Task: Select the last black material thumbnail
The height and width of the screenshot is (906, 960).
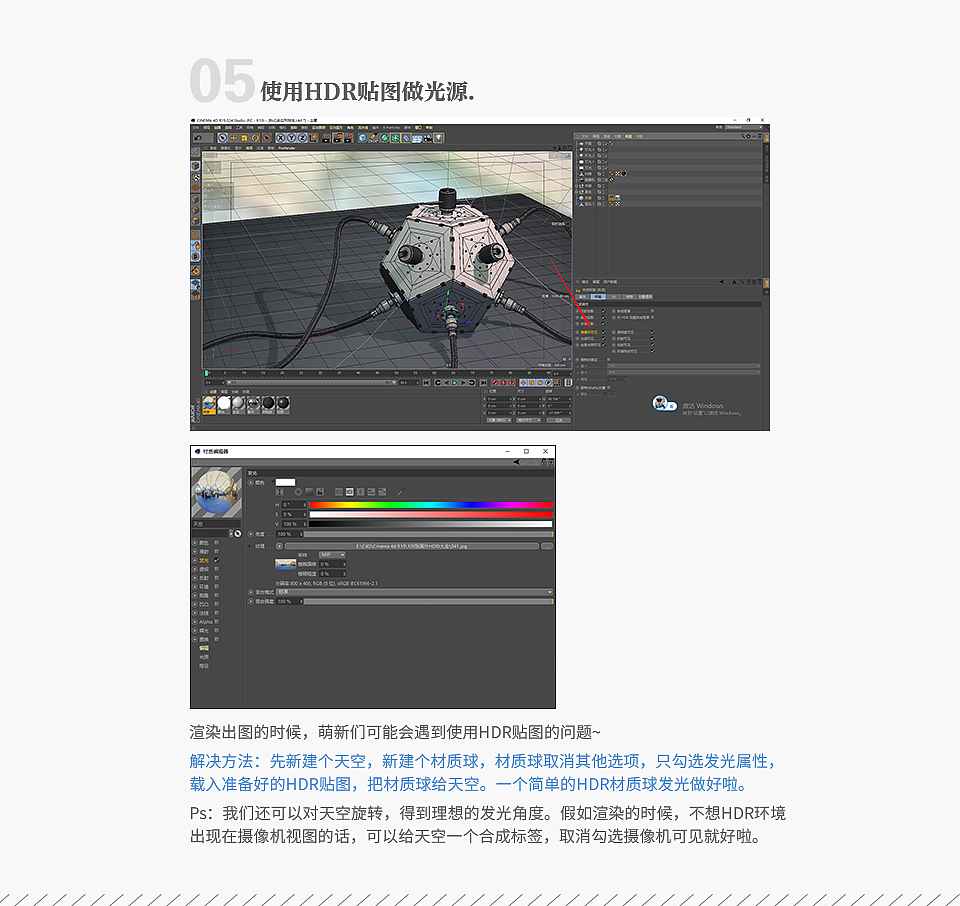Action: click(283, 404)
